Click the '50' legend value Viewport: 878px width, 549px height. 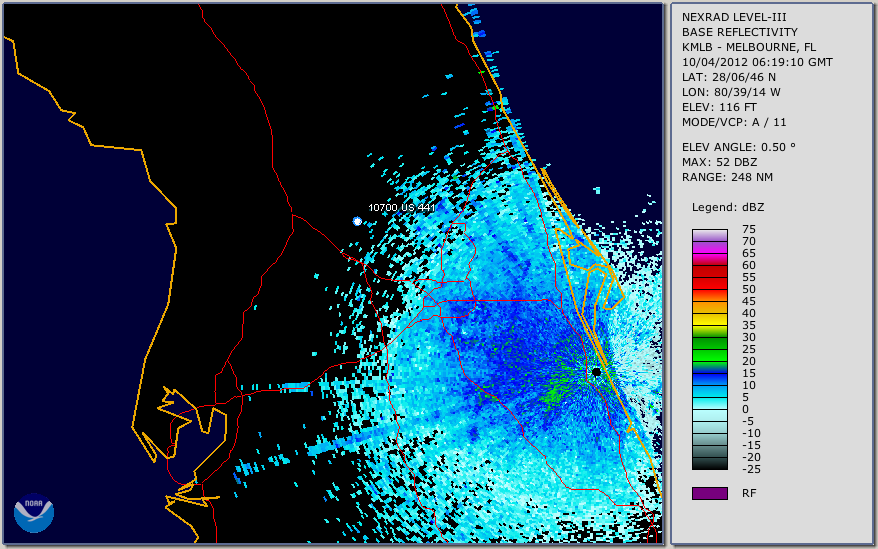pyautogui.click(x=749, y=289)
